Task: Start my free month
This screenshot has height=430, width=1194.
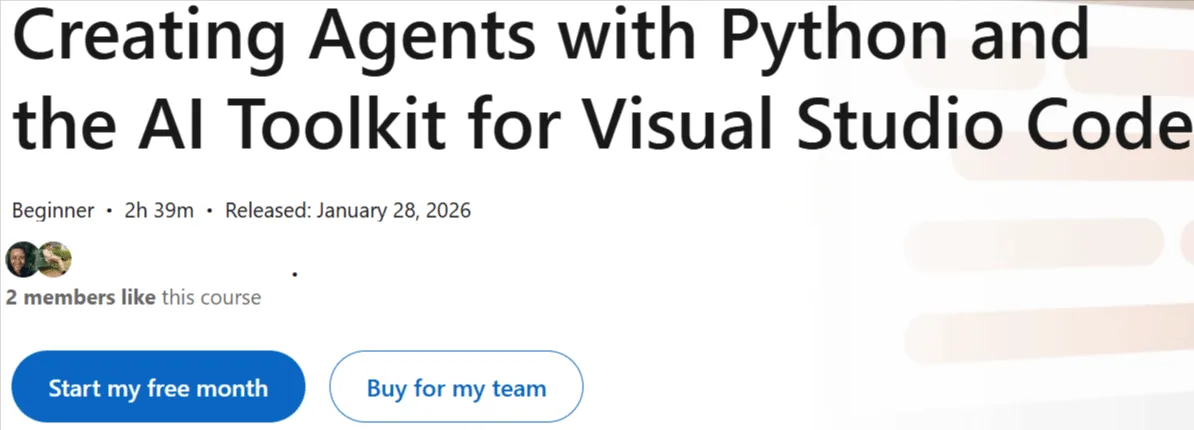Action: 158,387
